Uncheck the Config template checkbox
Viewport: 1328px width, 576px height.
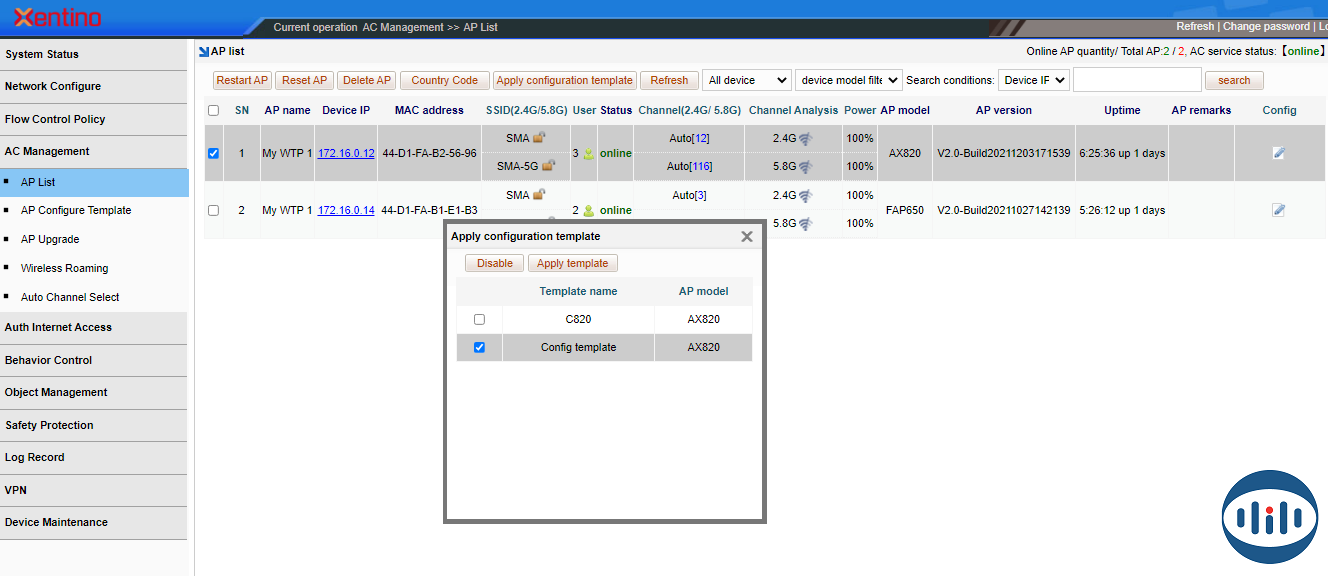(x=479, y=348)
